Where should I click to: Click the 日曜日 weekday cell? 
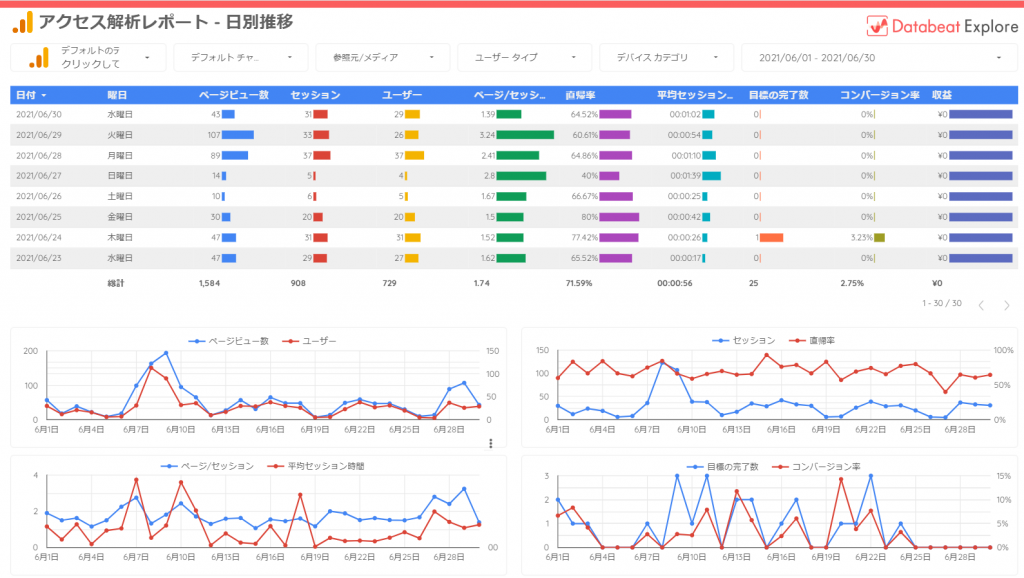(x=120, y=176)
